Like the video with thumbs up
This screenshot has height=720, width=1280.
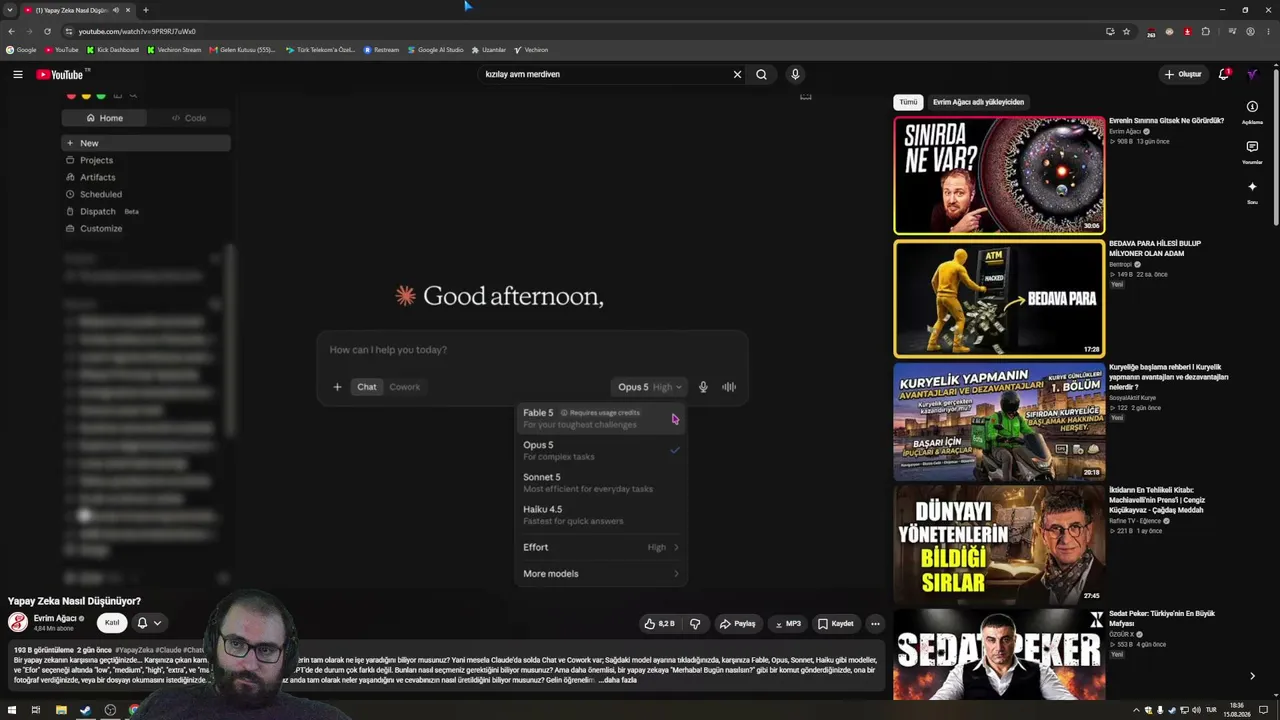click(x=660, y=624)
